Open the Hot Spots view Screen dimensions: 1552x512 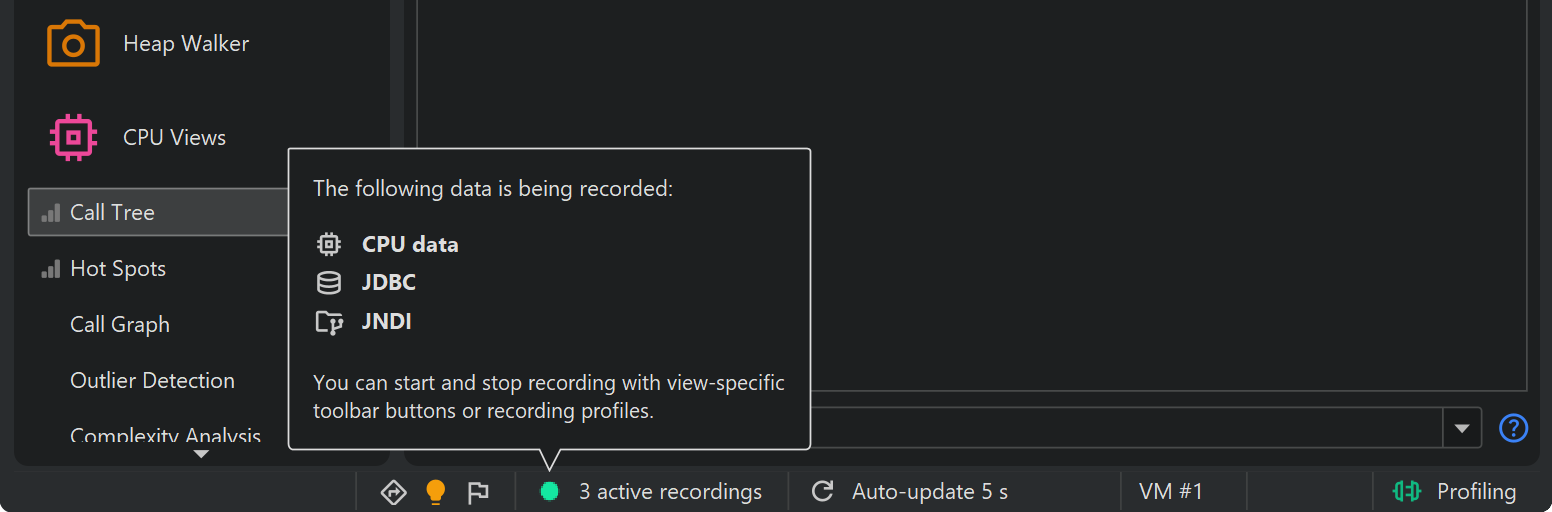click(118, 269)
